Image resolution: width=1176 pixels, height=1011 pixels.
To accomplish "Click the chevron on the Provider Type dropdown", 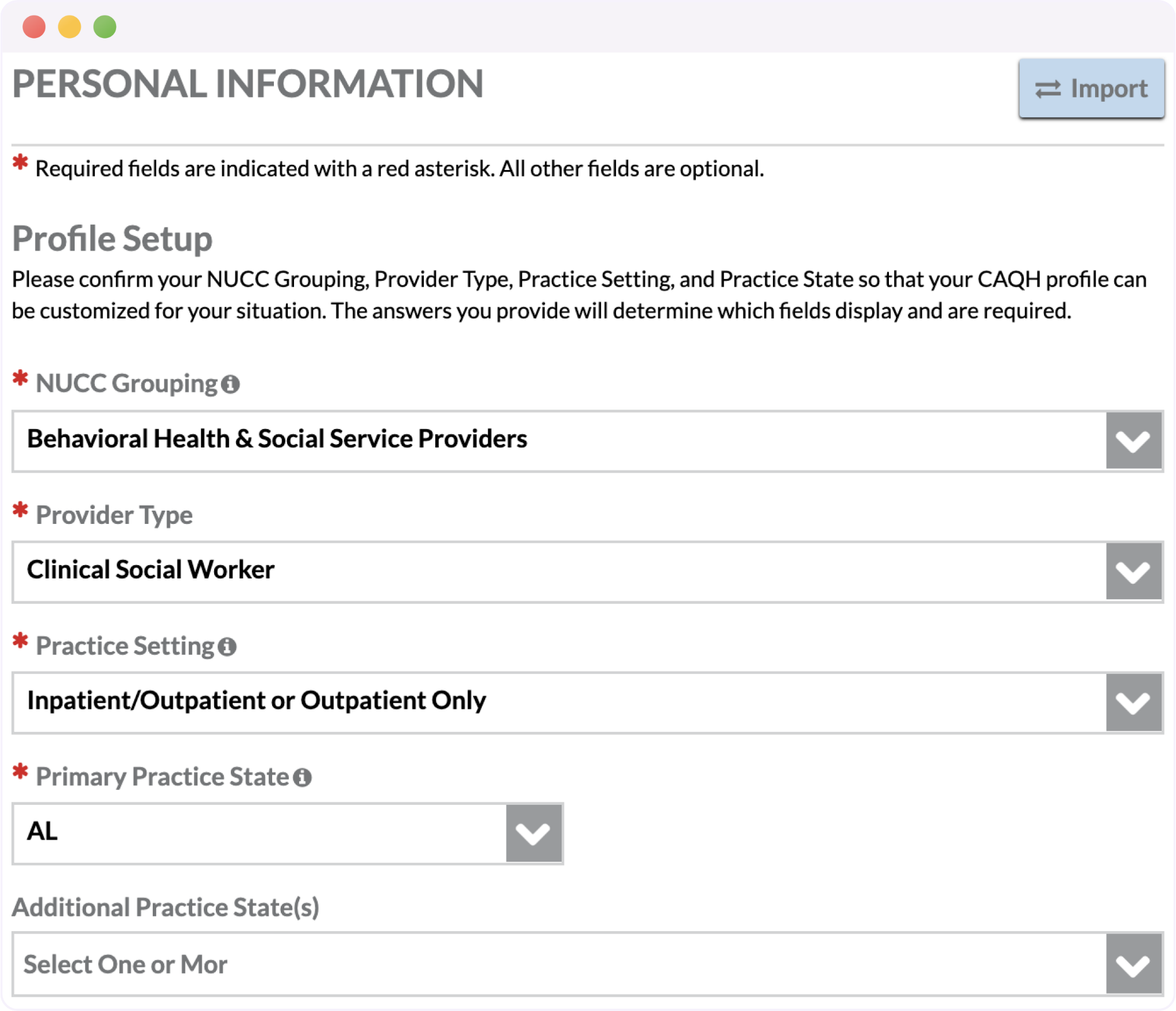I will pyautogui.click(x=1132, y=572).
